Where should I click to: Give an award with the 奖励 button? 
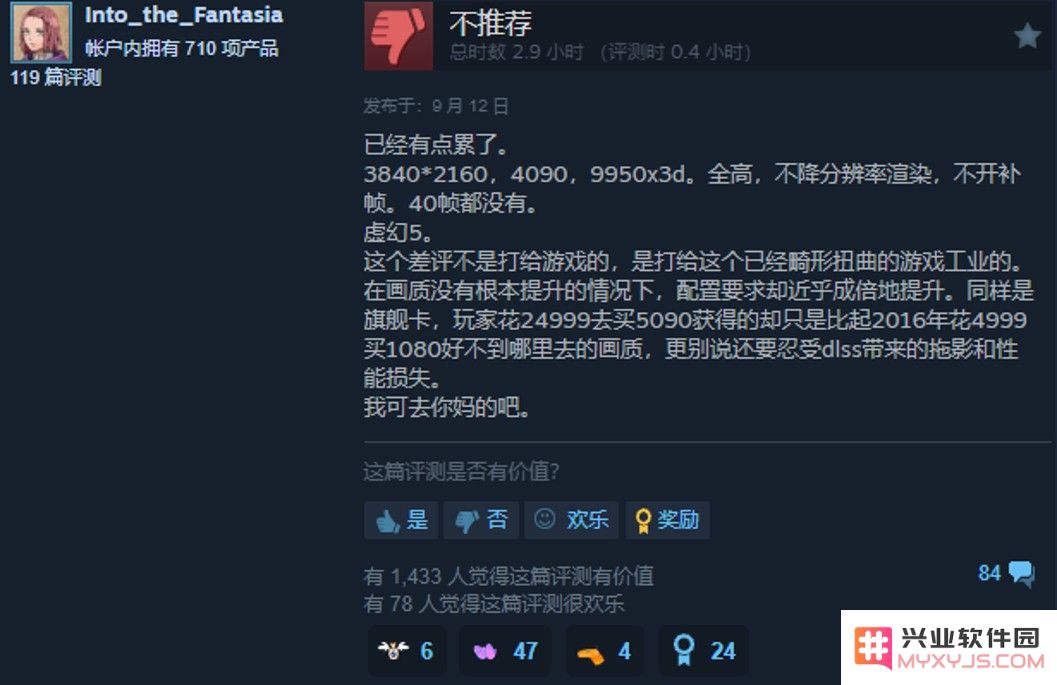pos(667,520)
